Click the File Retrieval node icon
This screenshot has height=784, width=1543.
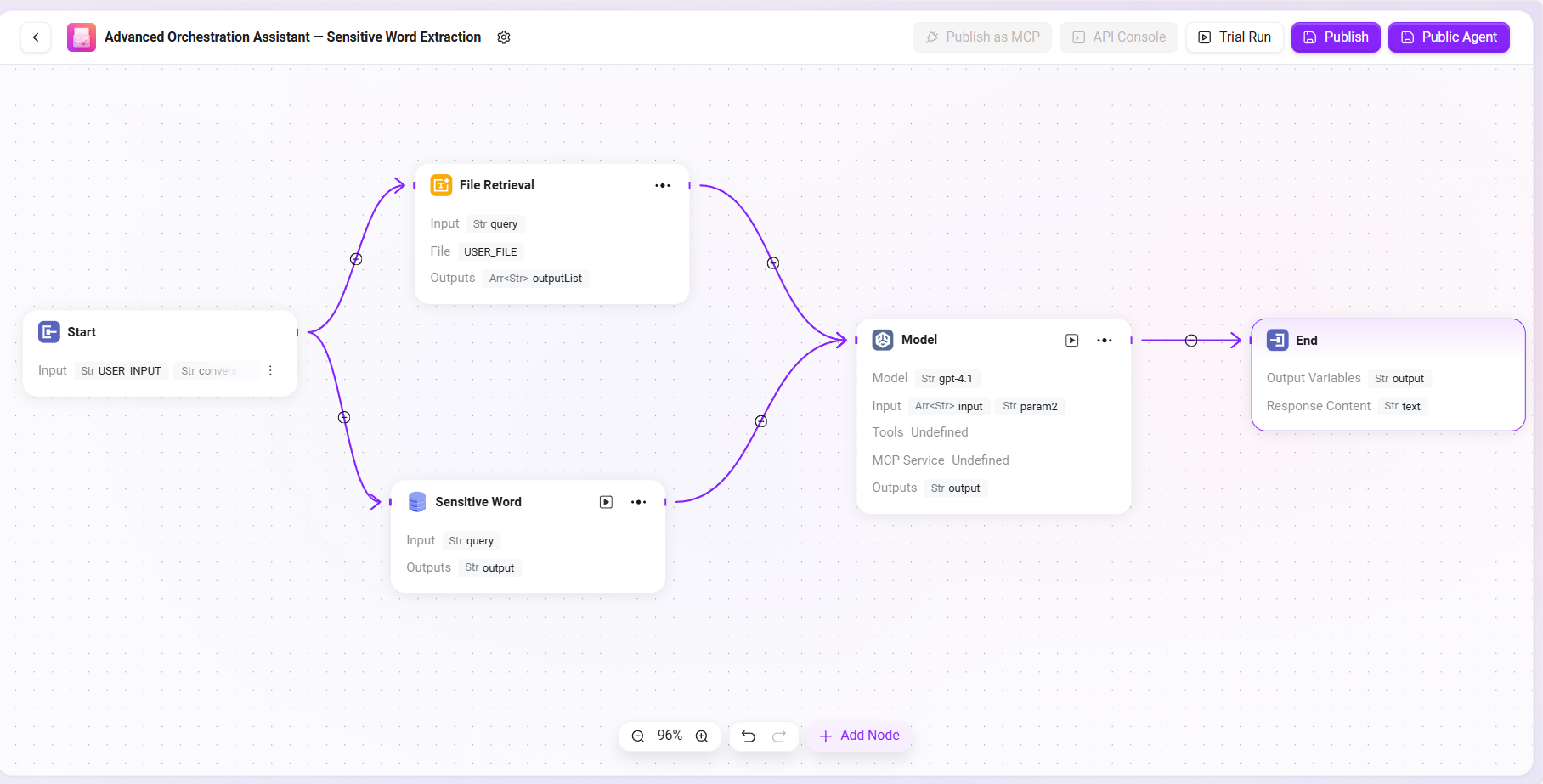[x=441, y=185]
